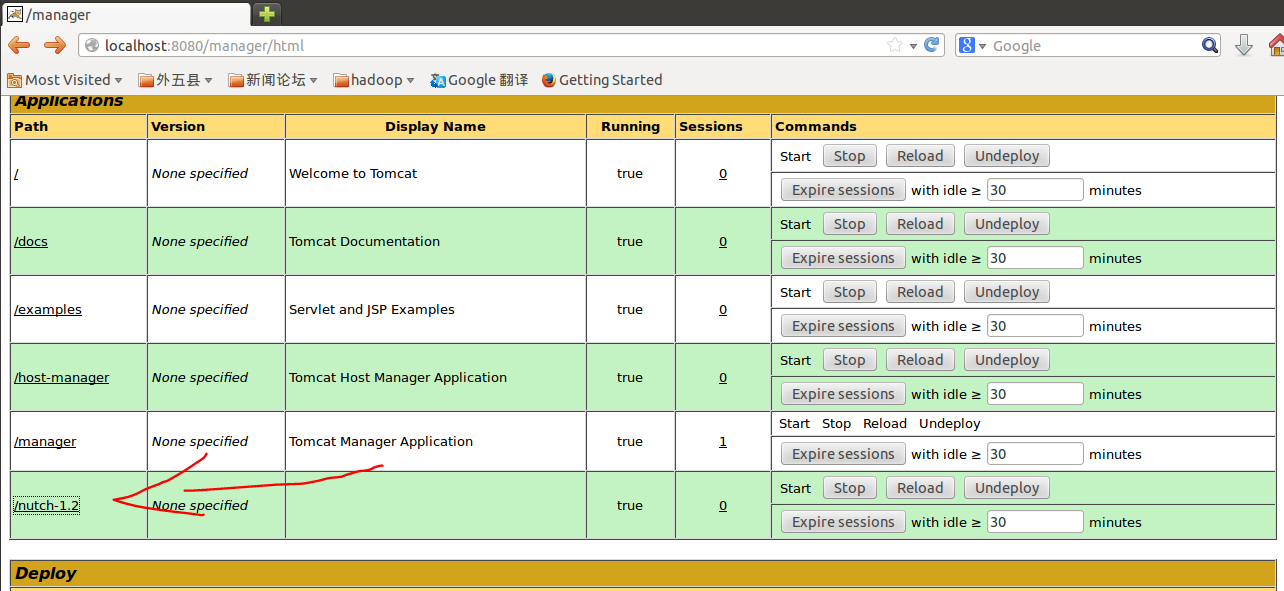Stop the /docs application

pyautogui.click(x=849, y=224)
